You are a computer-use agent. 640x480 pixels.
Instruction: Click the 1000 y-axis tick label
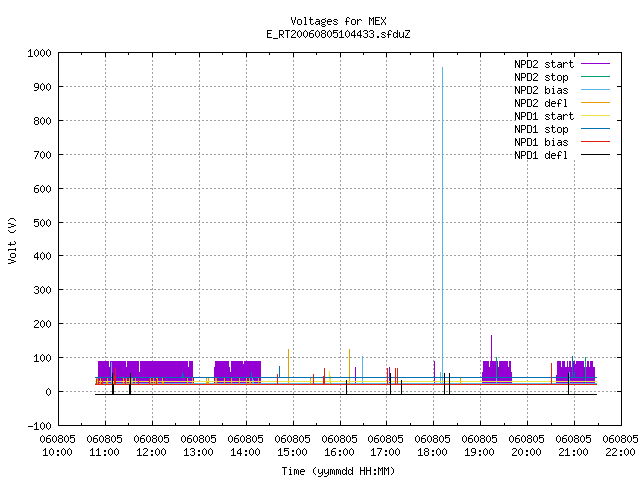pos(39,53)
